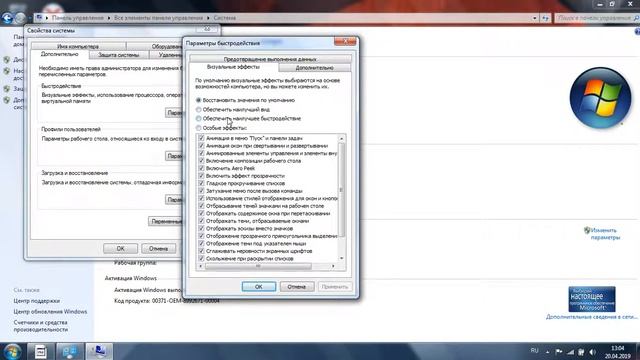Image resolution: width=640 pixels, height=360 pixels.
Task: Click the RU language indicator
Action: (534, 351)
